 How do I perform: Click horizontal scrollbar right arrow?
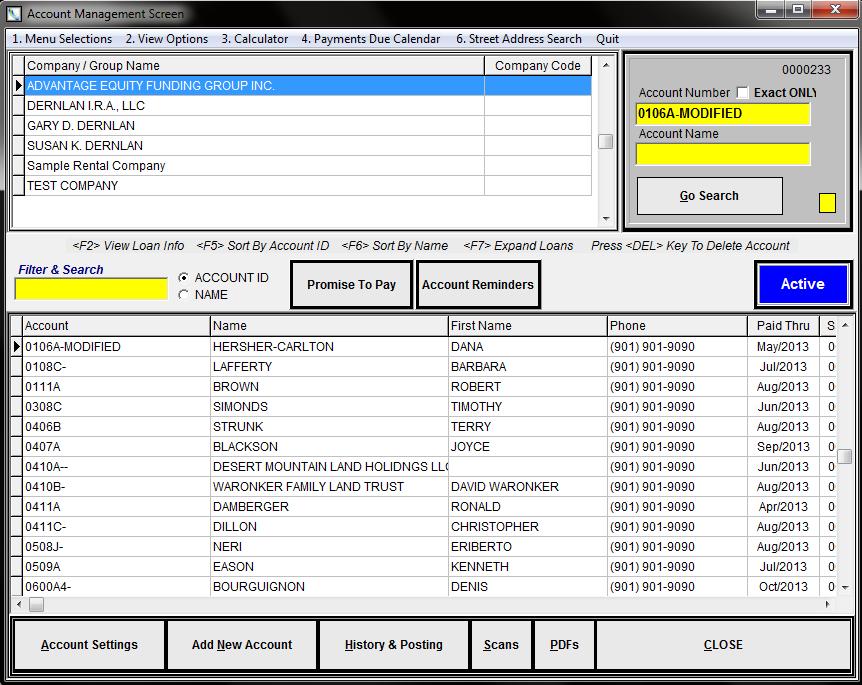(828, 605)
